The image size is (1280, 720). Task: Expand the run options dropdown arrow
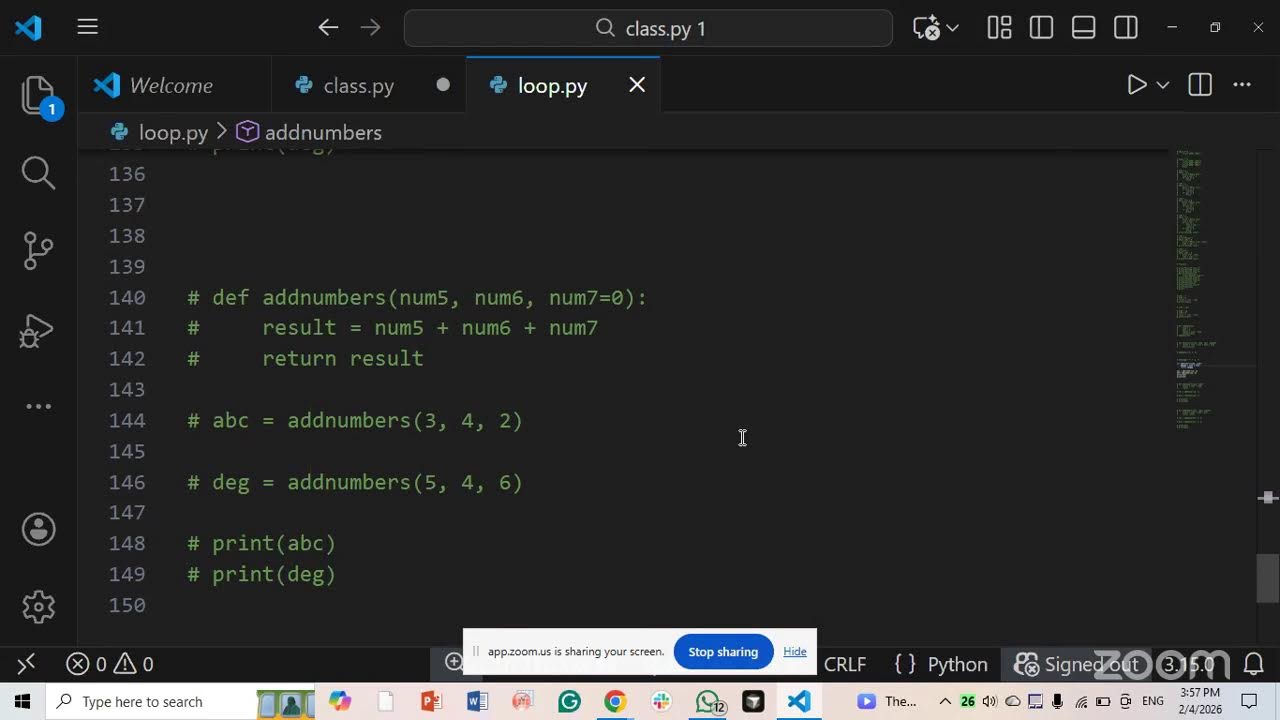(x=1163, y=86)
